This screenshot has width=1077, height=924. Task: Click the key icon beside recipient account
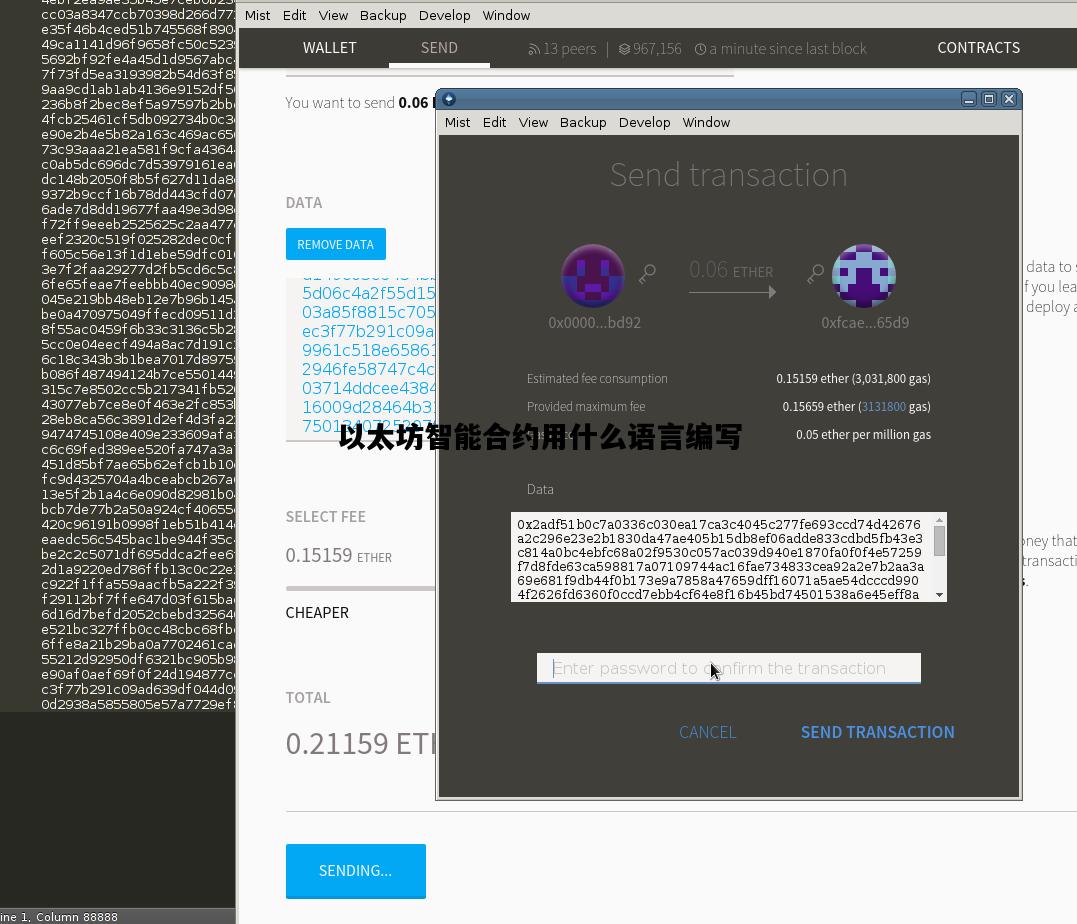(x=815, y=274)
